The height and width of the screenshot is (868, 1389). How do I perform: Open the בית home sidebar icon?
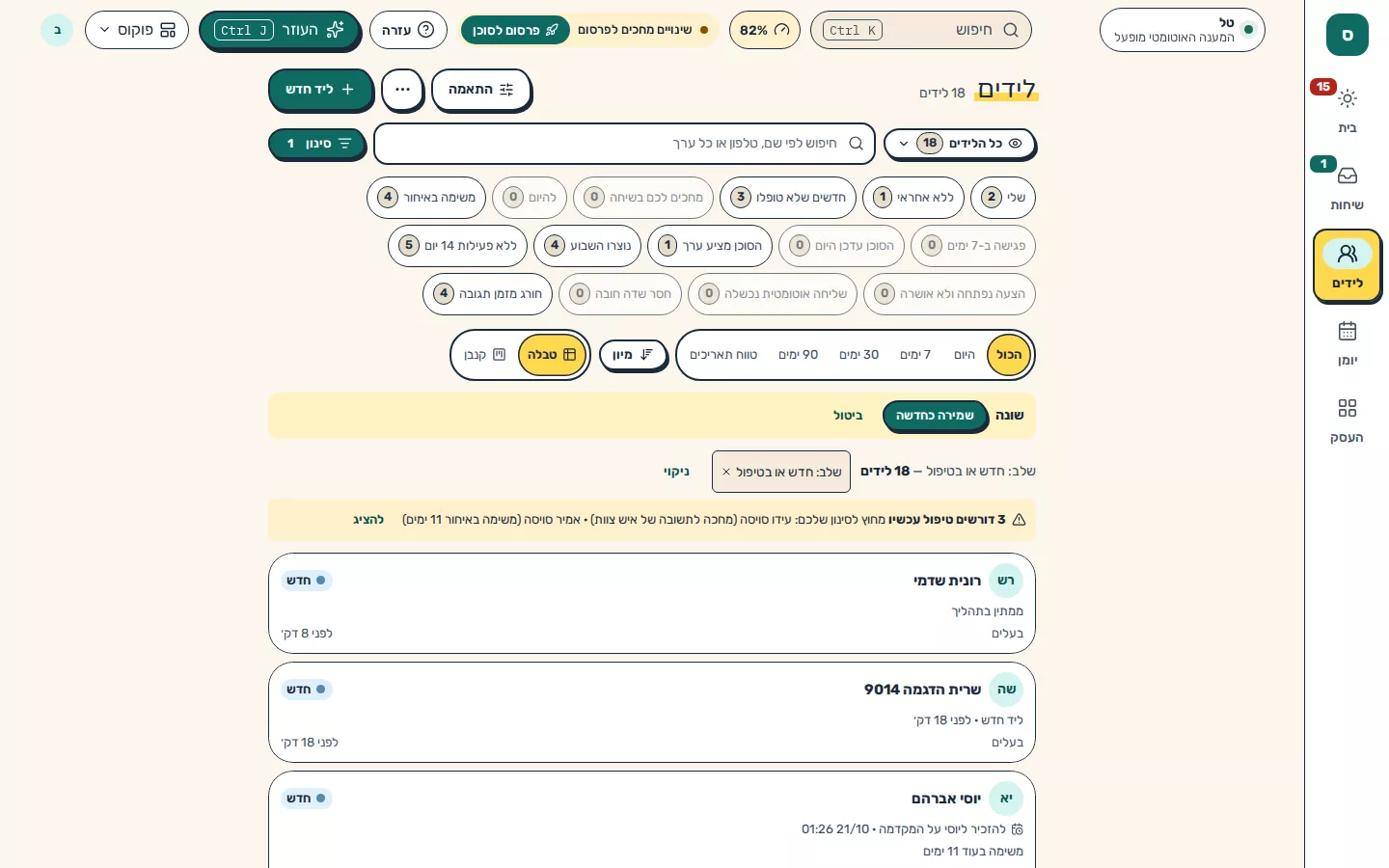[1347, 99]
